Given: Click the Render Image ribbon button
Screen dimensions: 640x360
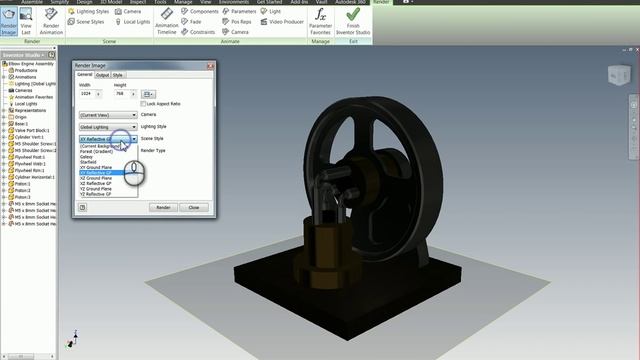Looking at the screenshot, I should pos(9,22).
